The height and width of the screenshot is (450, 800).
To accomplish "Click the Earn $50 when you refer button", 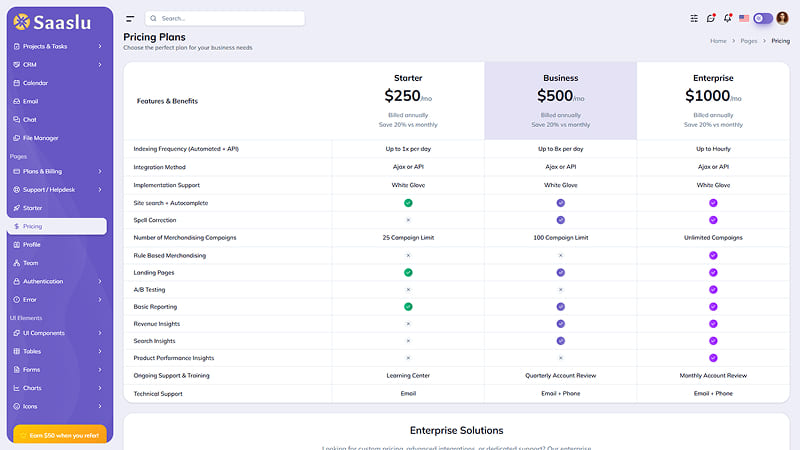I will click(60, 435).
